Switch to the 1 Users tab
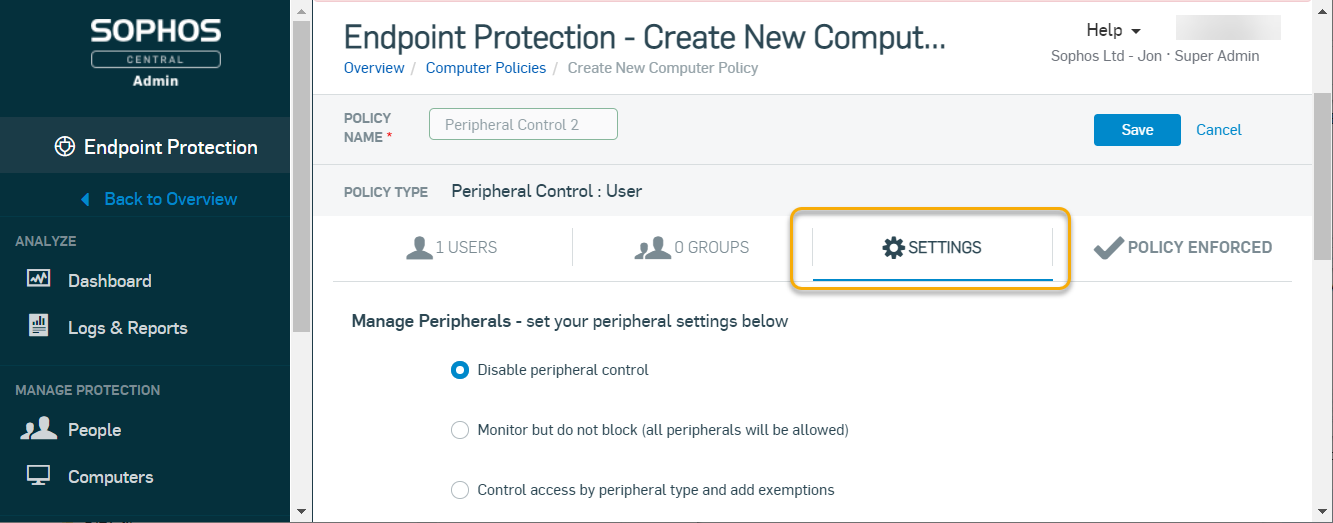Image resolution: width=1333 pixels, height=523 pixels. coord(452,247)
